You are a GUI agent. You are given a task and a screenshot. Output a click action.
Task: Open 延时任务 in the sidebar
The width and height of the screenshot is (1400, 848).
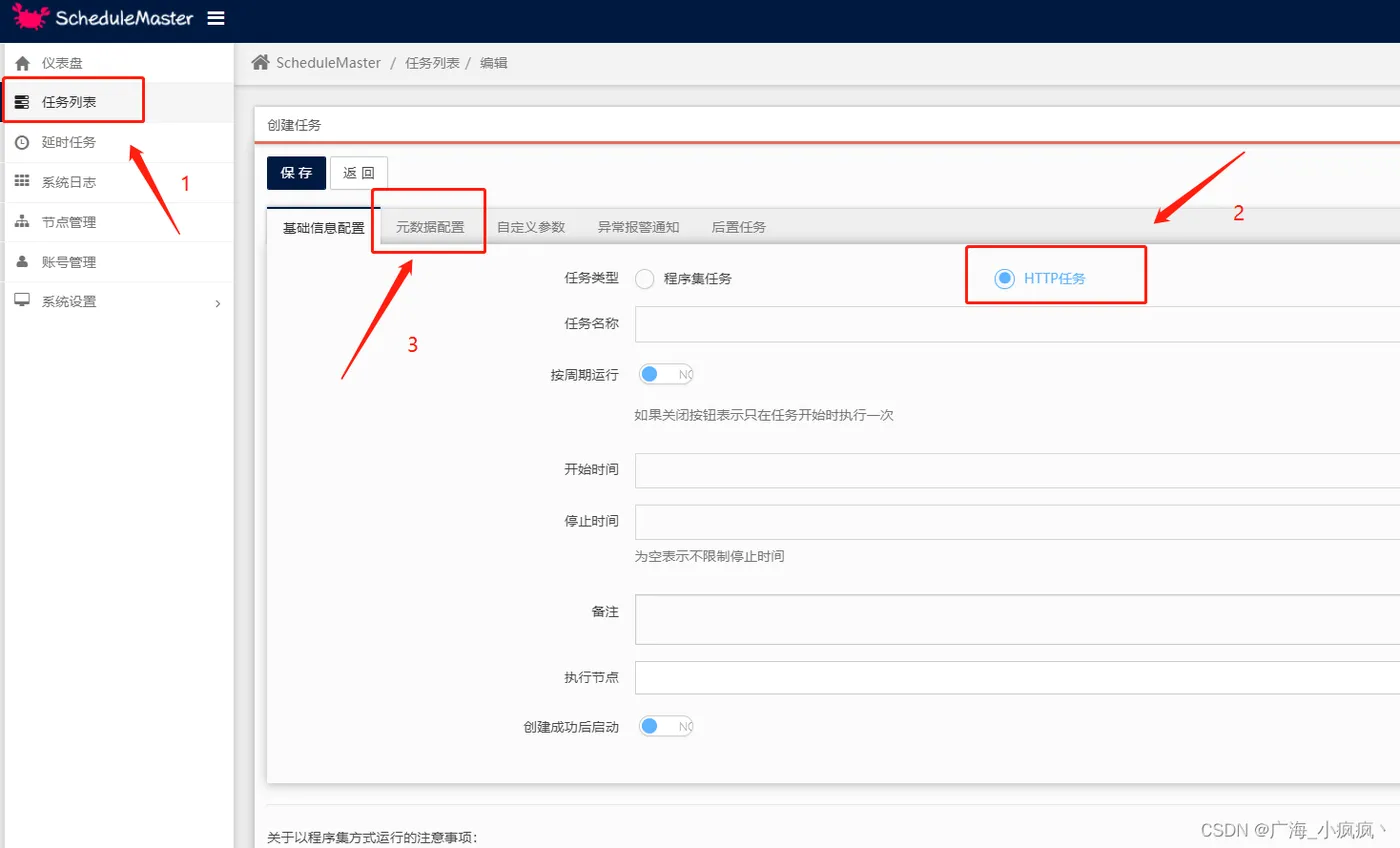click(117, 142)
